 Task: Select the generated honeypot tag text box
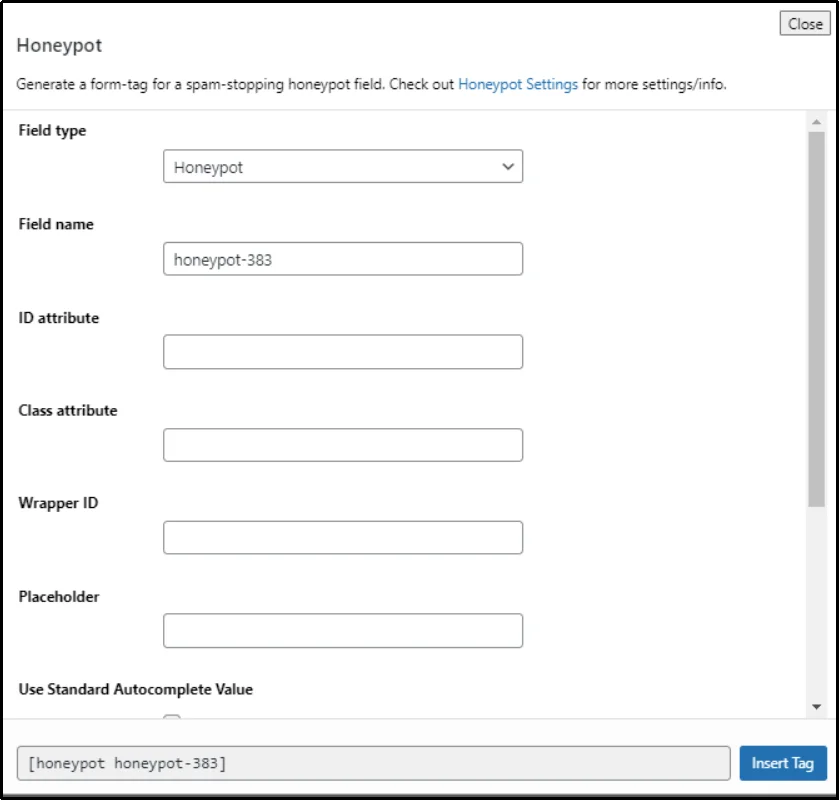pyautogui.click(x=373, y=763)
